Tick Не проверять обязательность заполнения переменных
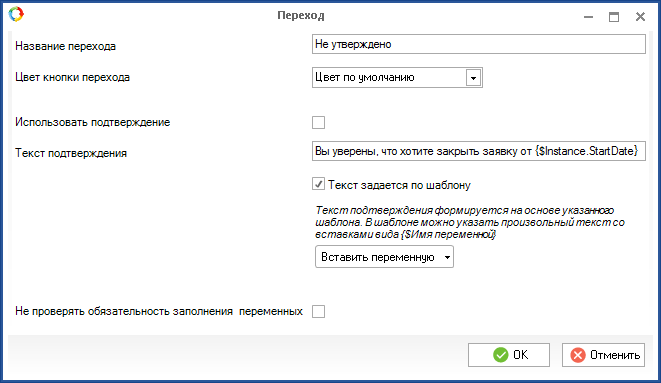 pos(318,311)
